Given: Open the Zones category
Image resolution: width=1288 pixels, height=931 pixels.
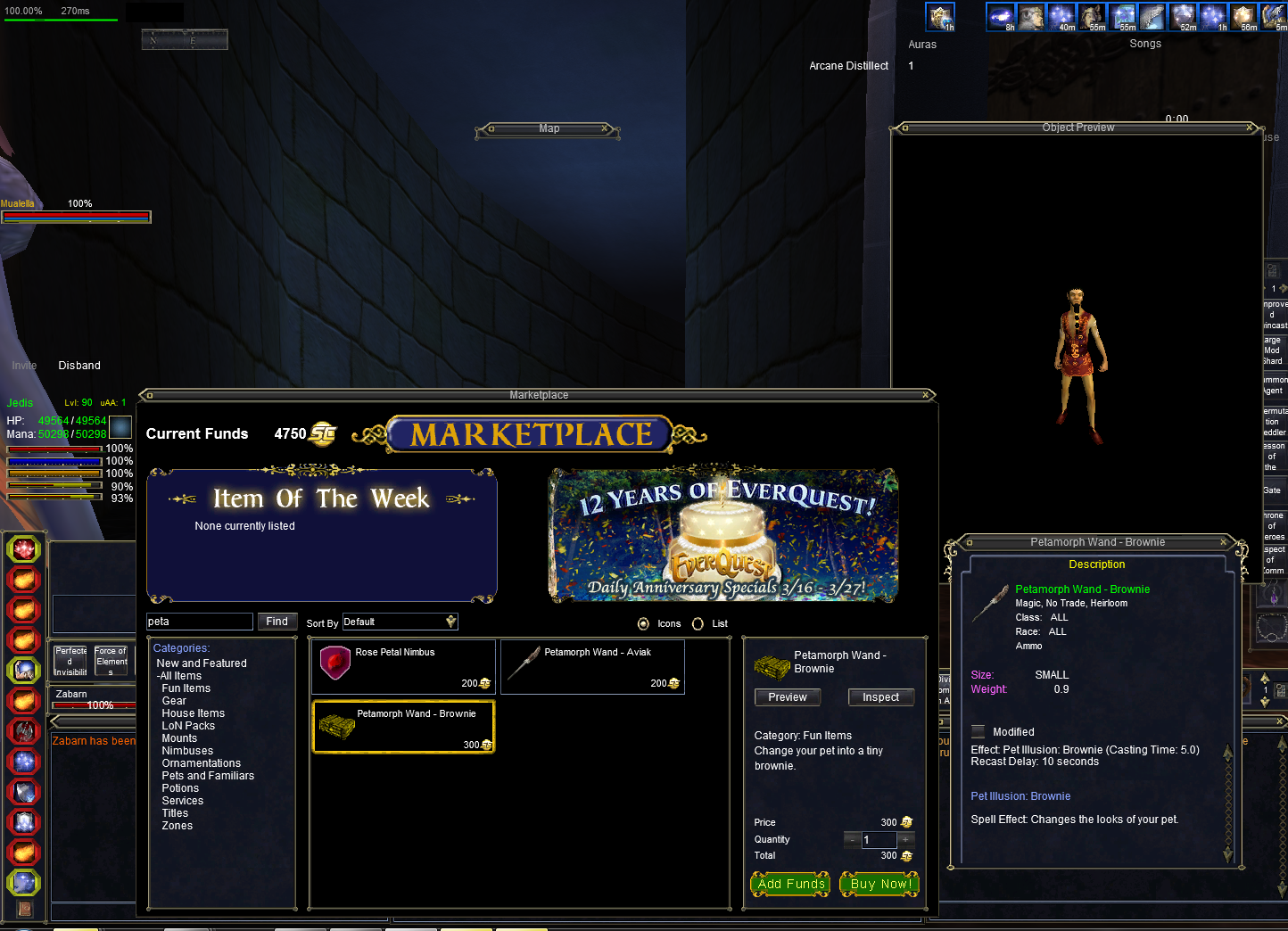Looking at the screenshot, I should click(177, 826).
